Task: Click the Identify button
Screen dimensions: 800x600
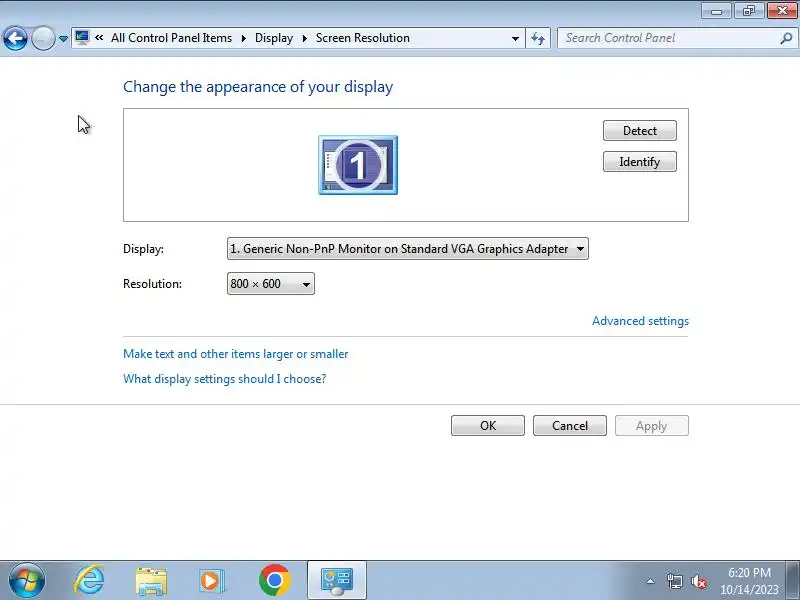Action: point(640,162)
